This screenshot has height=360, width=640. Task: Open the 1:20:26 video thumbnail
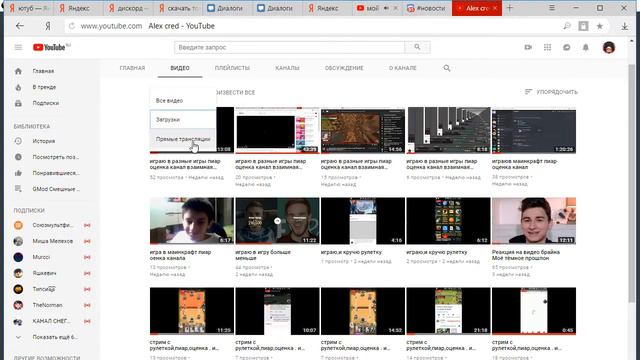534,131
